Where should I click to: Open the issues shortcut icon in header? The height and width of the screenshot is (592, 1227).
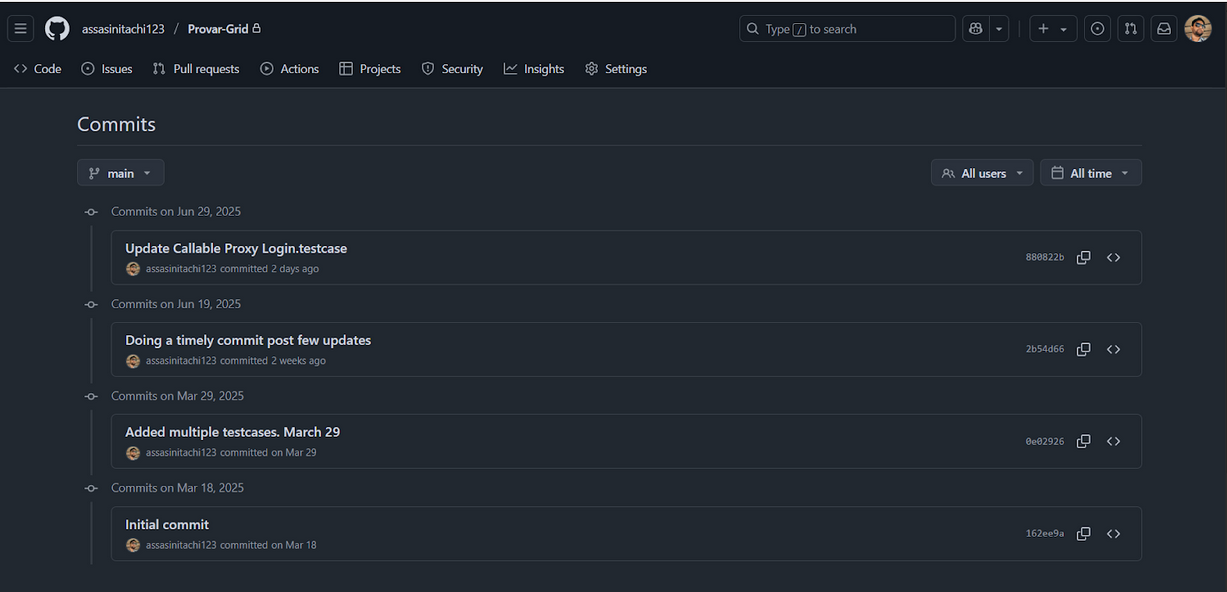coord(1098,29)
